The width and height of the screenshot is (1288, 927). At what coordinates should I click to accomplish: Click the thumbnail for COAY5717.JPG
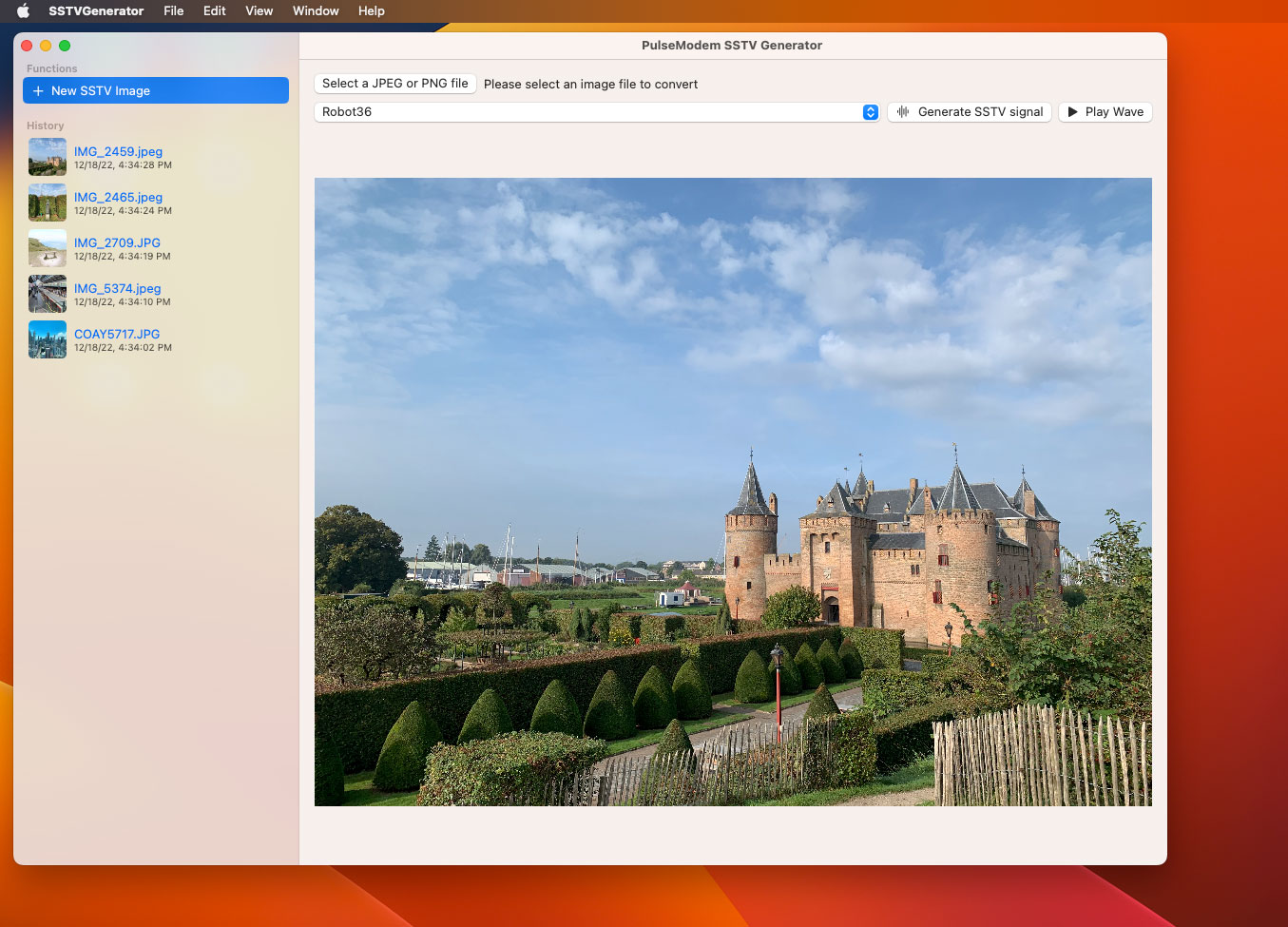(47, 339)
